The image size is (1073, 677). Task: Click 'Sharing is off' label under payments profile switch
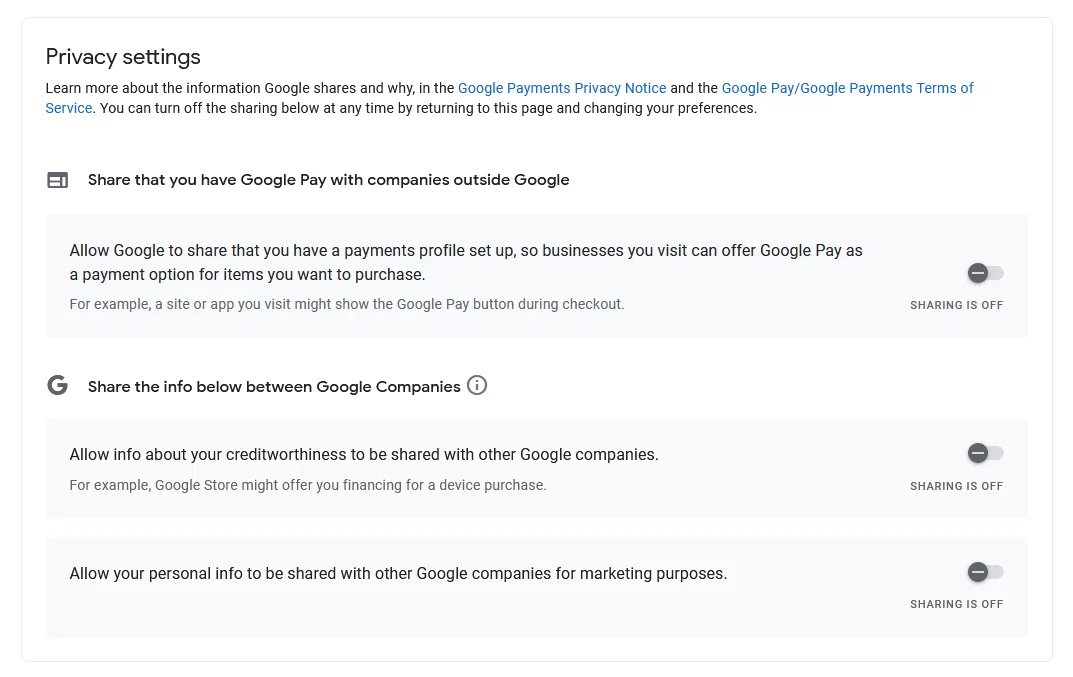tap(956, 305)
